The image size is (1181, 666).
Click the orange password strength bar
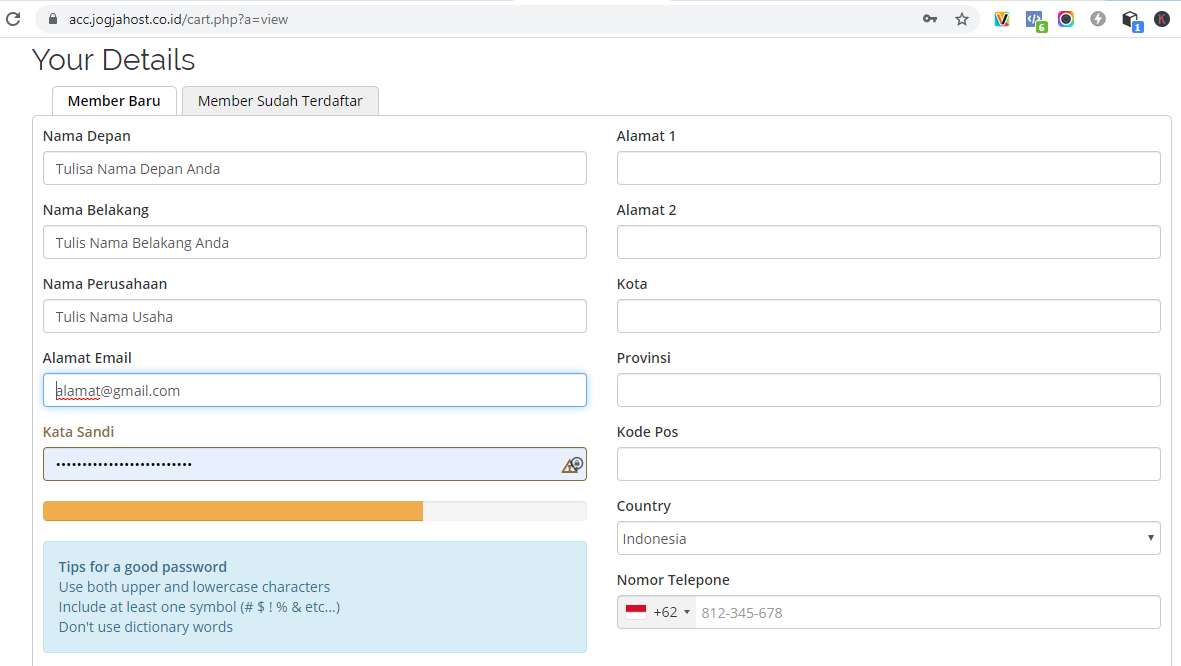click(x=233, y=511)
